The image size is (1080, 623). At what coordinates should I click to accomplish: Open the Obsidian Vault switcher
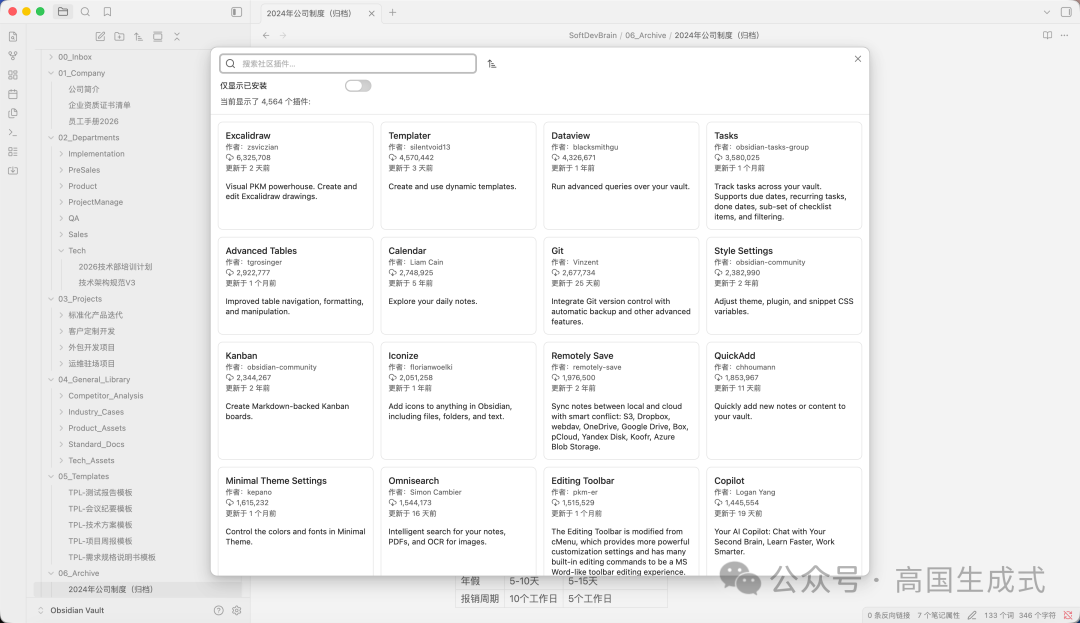tap(76, 611)
